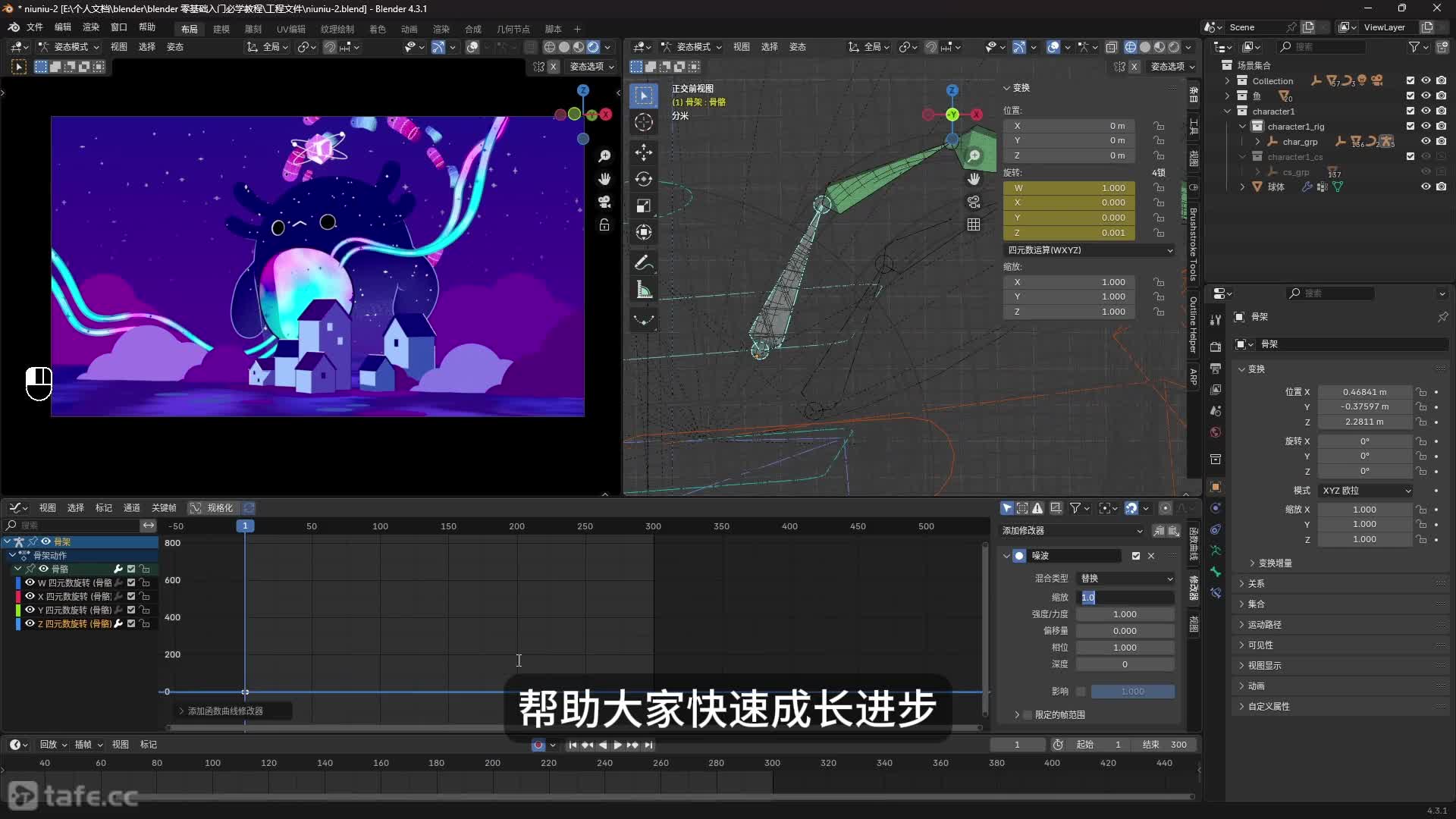Open the new collection icon in outliner header
This screenshot has height=819, width=1456.
pos(1441,47)
